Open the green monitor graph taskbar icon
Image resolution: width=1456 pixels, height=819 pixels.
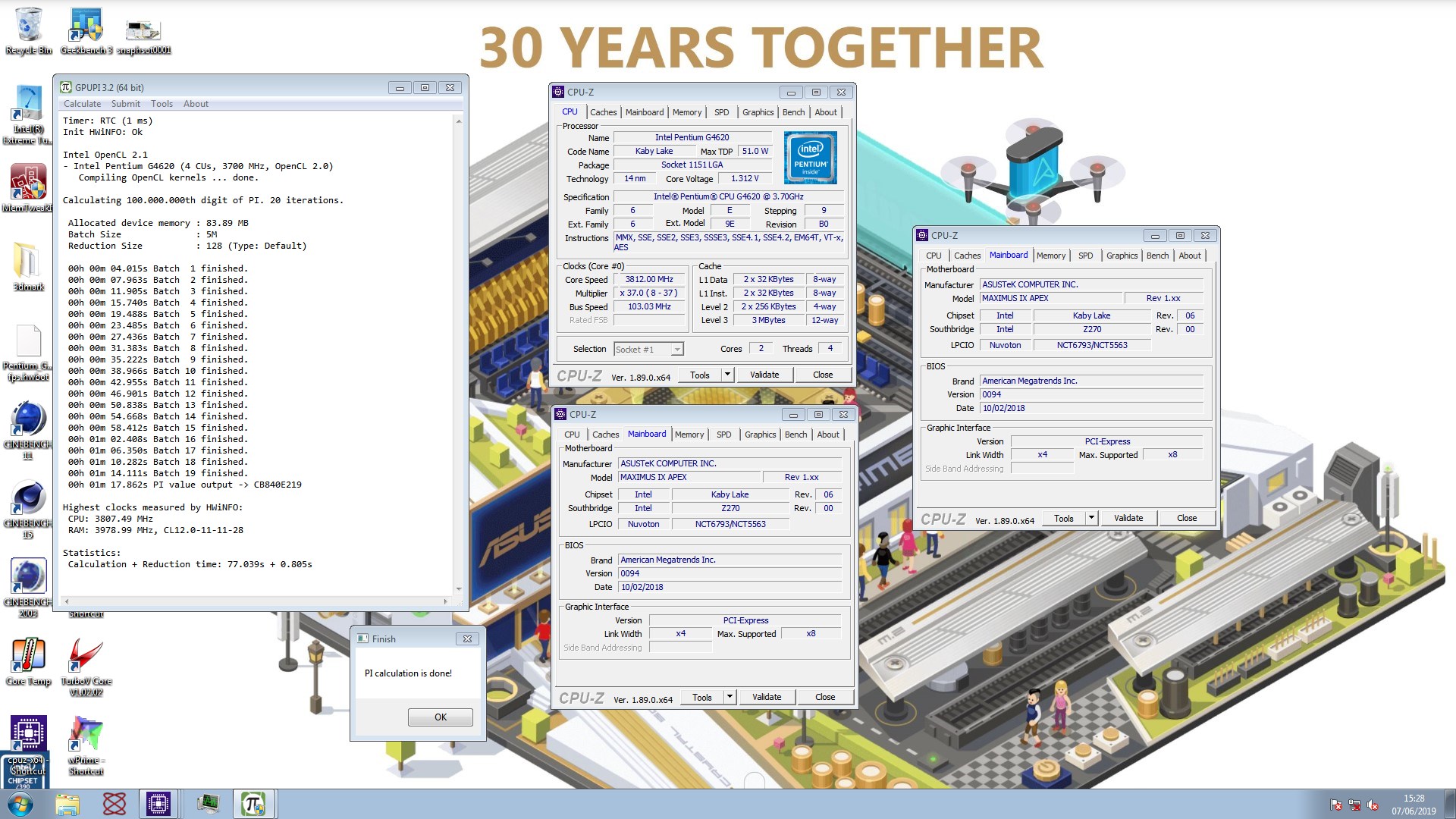point(207,804)
